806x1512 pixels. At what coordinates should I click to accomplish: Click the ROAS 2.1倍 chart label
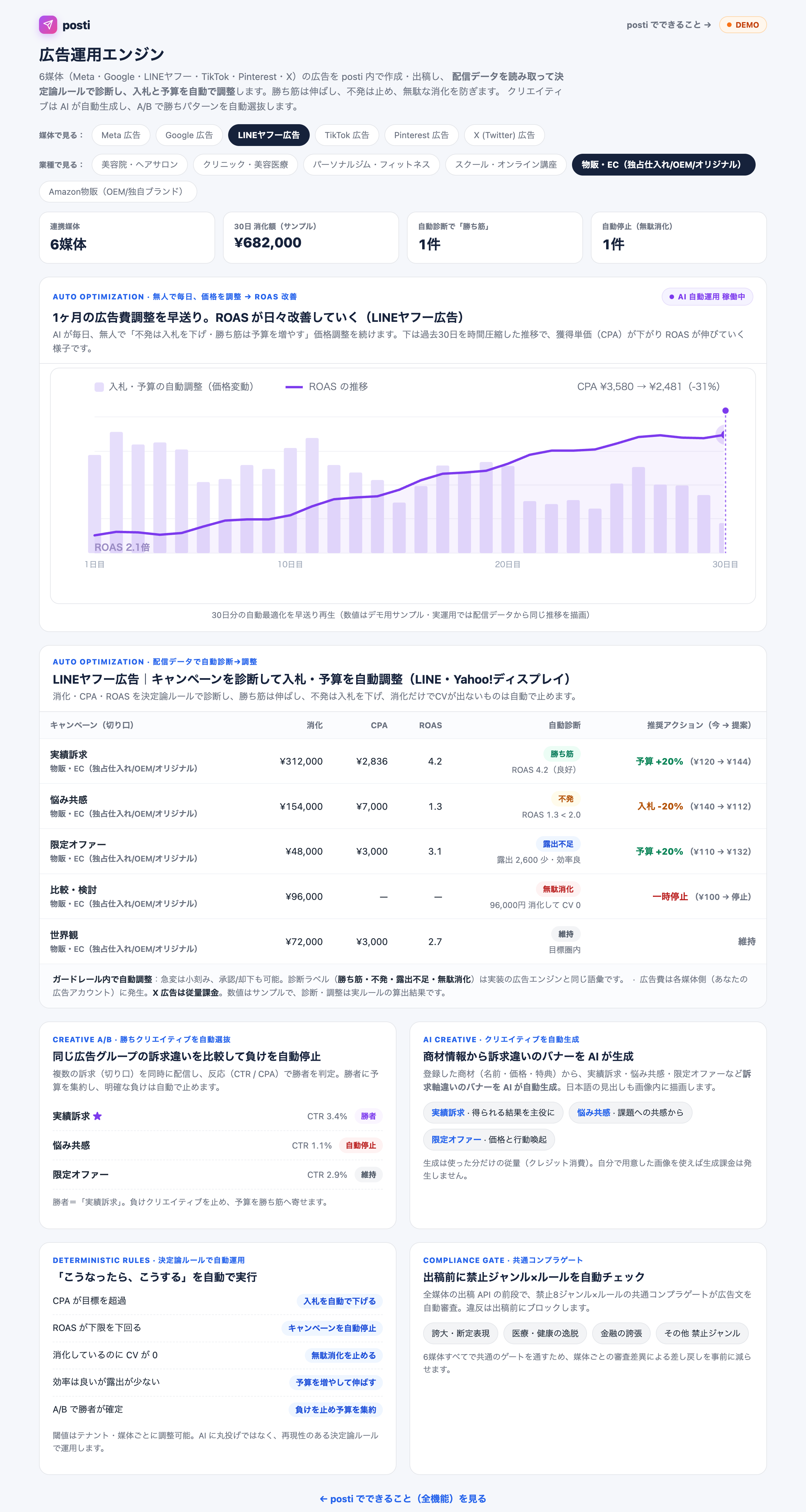tap(122, 547)
